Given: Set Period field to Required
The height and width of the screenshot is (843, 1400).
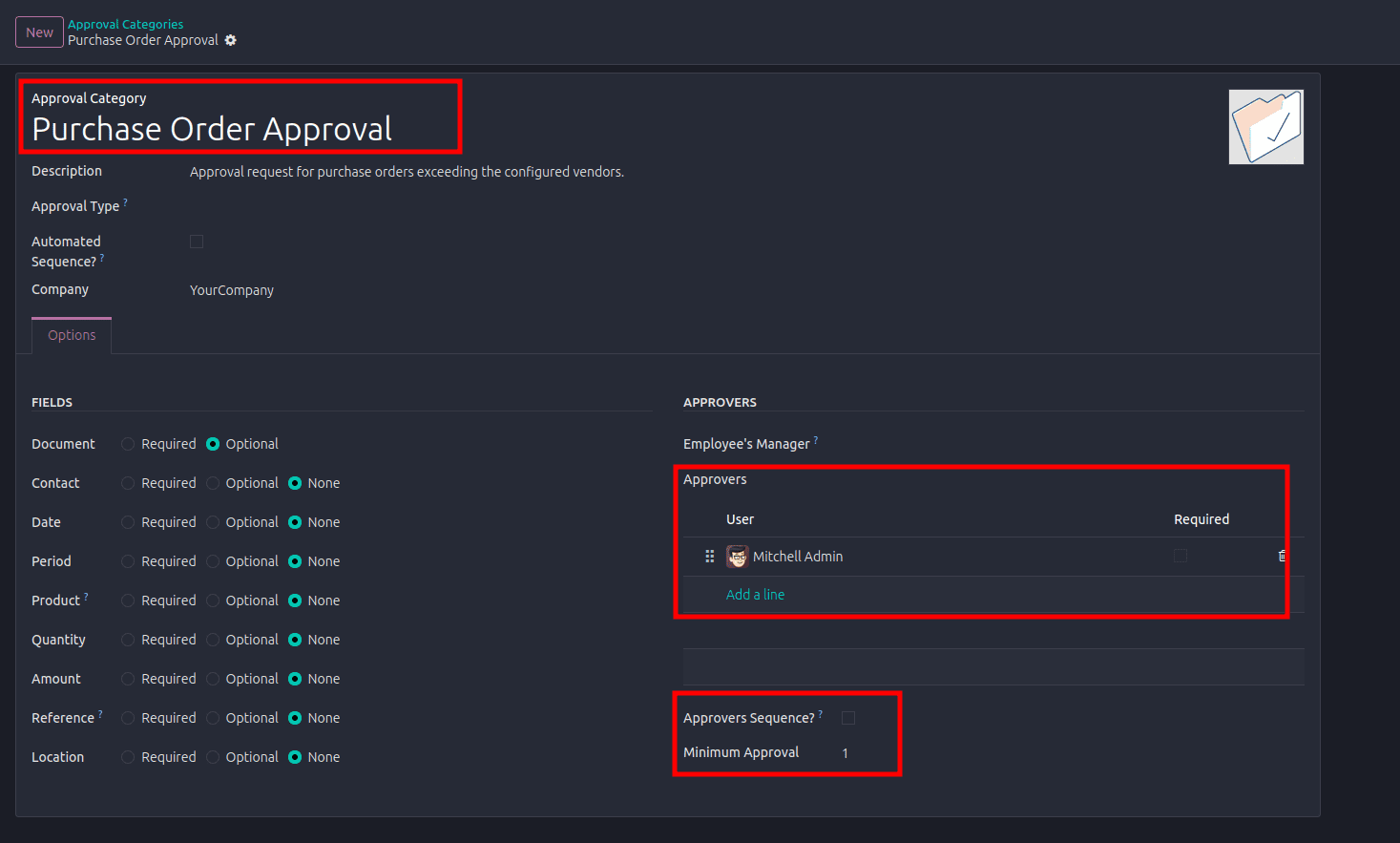Looking at the screenshot, I should [128, 561].
